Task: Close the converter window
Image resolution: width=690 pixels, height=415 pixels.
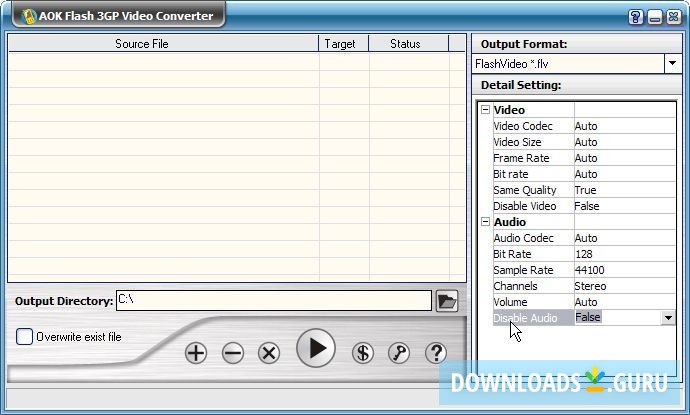Action: pos(674,17)
